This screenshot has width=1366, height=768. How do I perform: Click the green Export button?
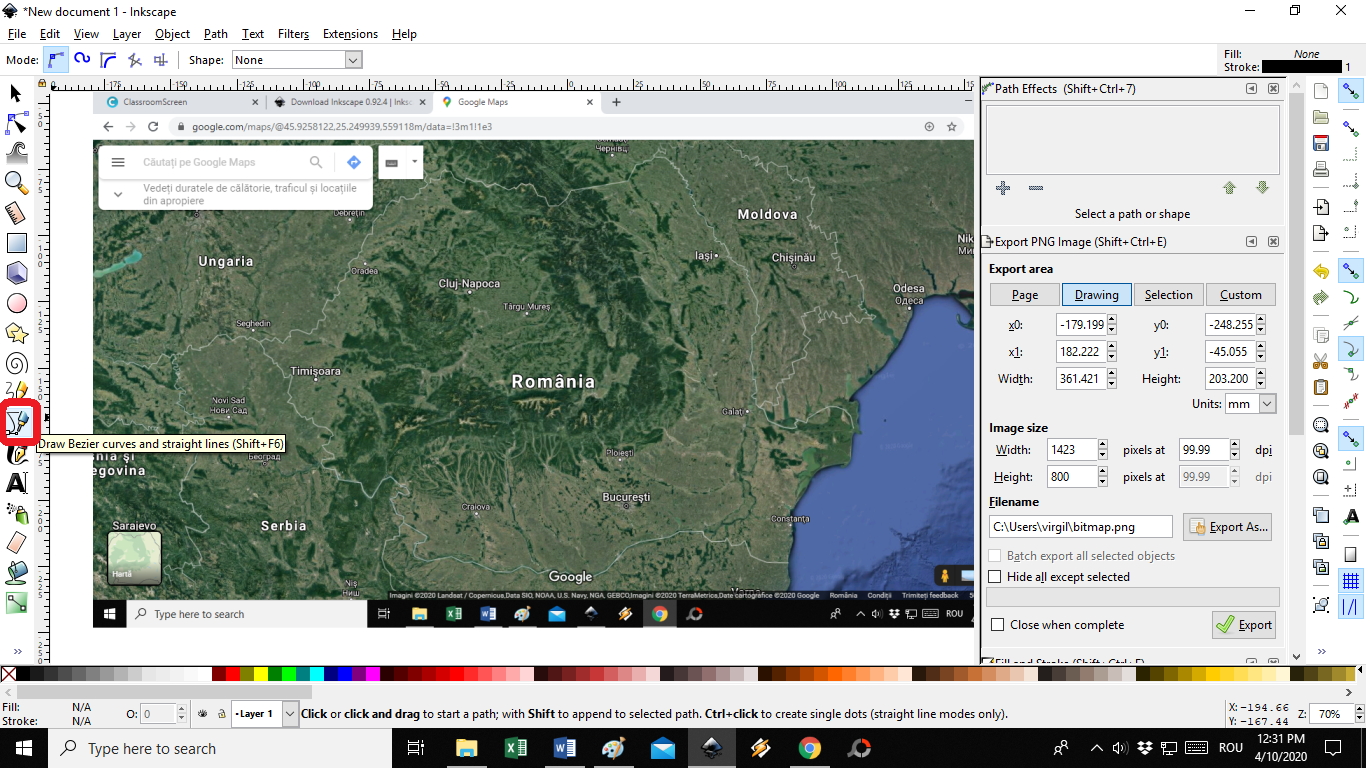tap(1244, 625)
